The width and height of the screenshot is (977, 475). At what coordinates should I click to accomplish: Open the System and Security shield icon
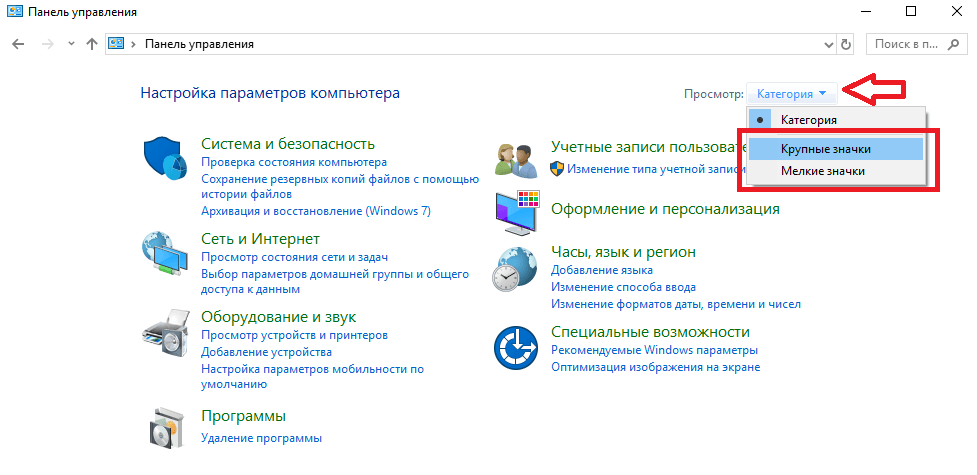coord(166,158)
